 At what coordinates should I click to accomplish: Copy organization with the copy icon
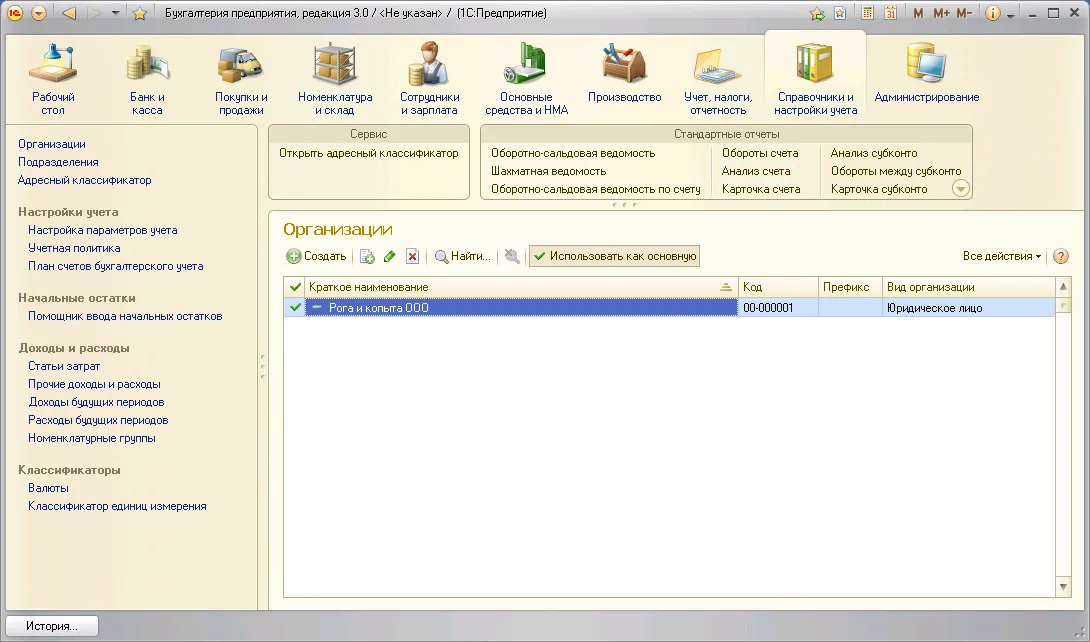[367, 256]
